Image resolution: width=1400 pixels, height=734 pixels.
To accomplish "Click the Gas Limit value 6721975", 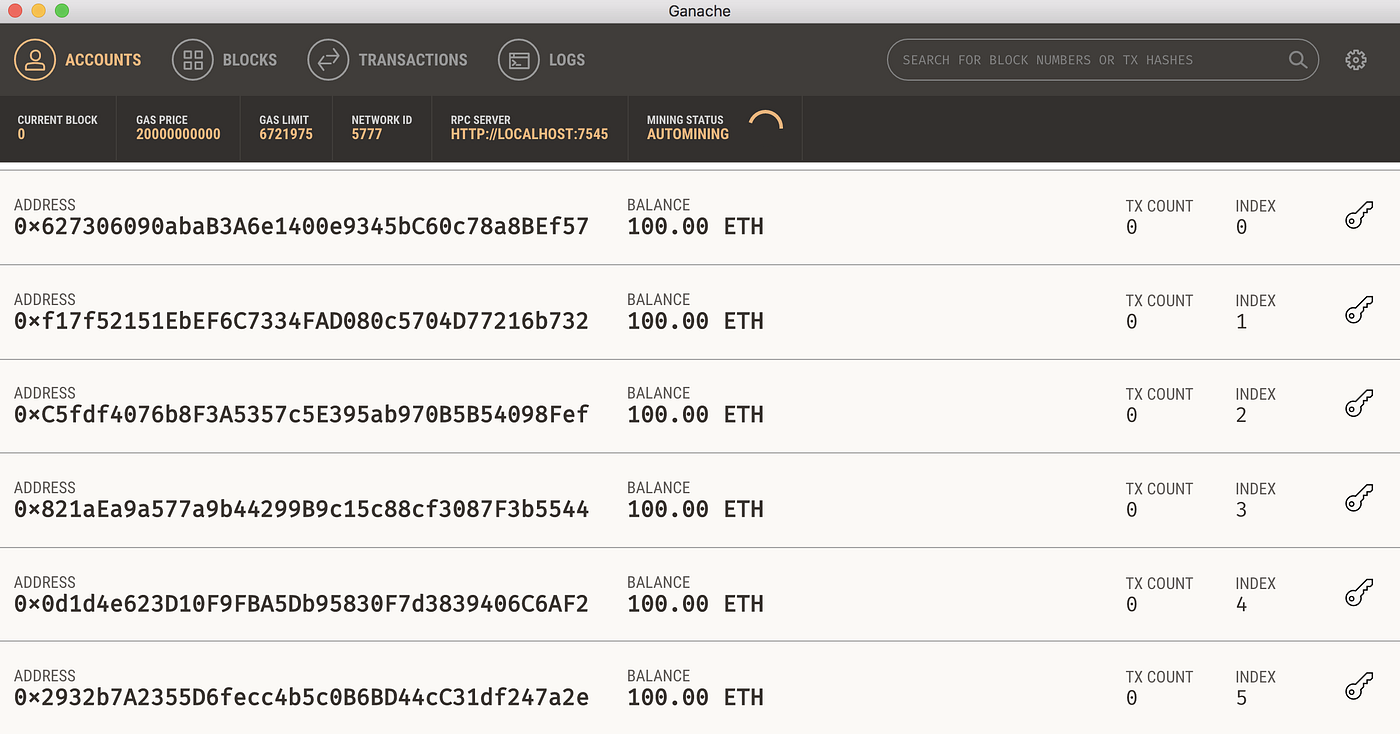I will point(286,134).
